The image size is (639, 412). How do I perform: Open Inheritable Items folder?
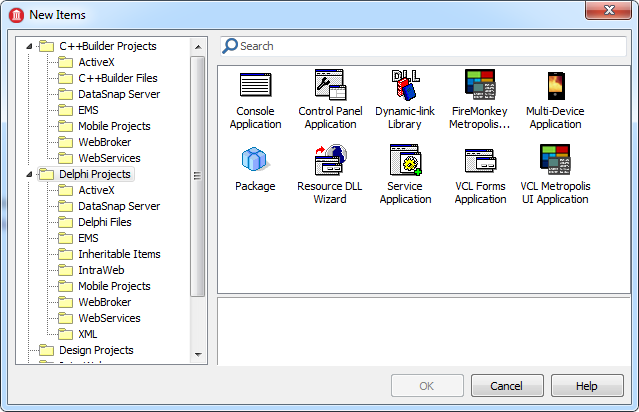pos(109,254)
